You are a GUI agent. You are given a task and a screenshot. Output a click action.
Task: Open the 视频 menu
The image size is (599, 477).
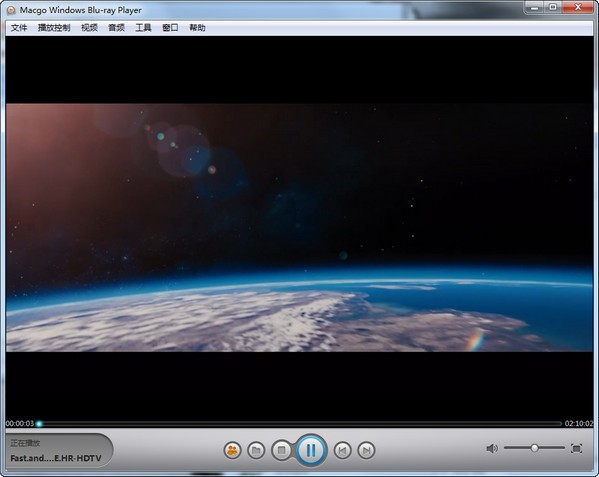coord(89,27)
